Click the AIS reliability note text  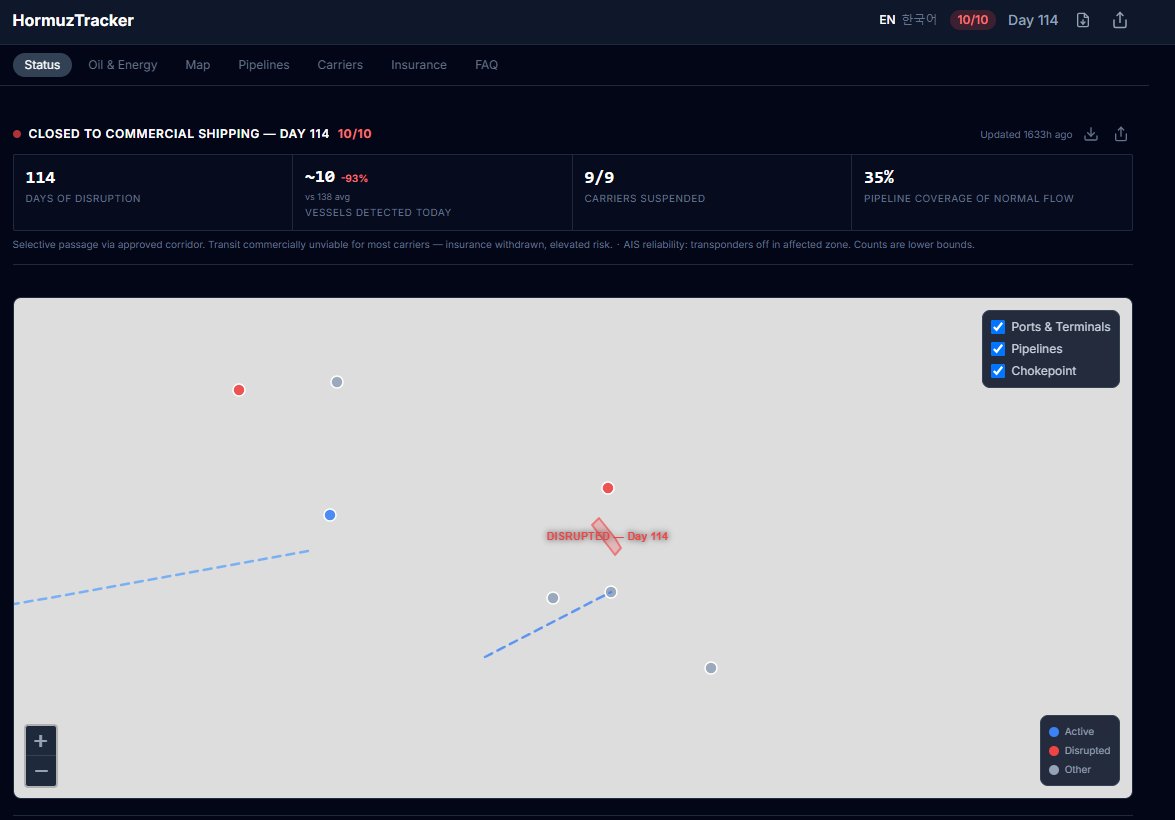pos(799,244)
